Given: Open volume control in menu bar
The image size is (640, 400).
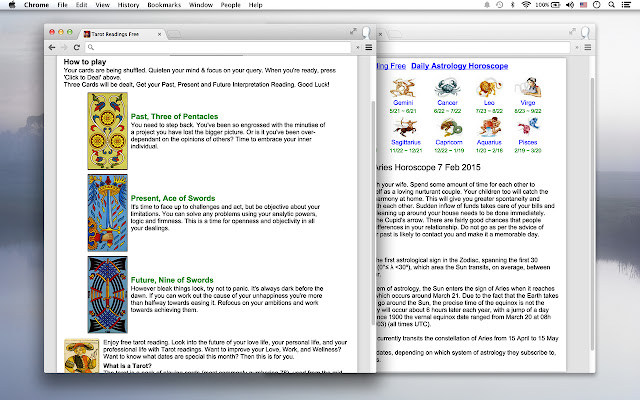Looking at the screenshot, I should pyautogui.click(x=570, y=5).
